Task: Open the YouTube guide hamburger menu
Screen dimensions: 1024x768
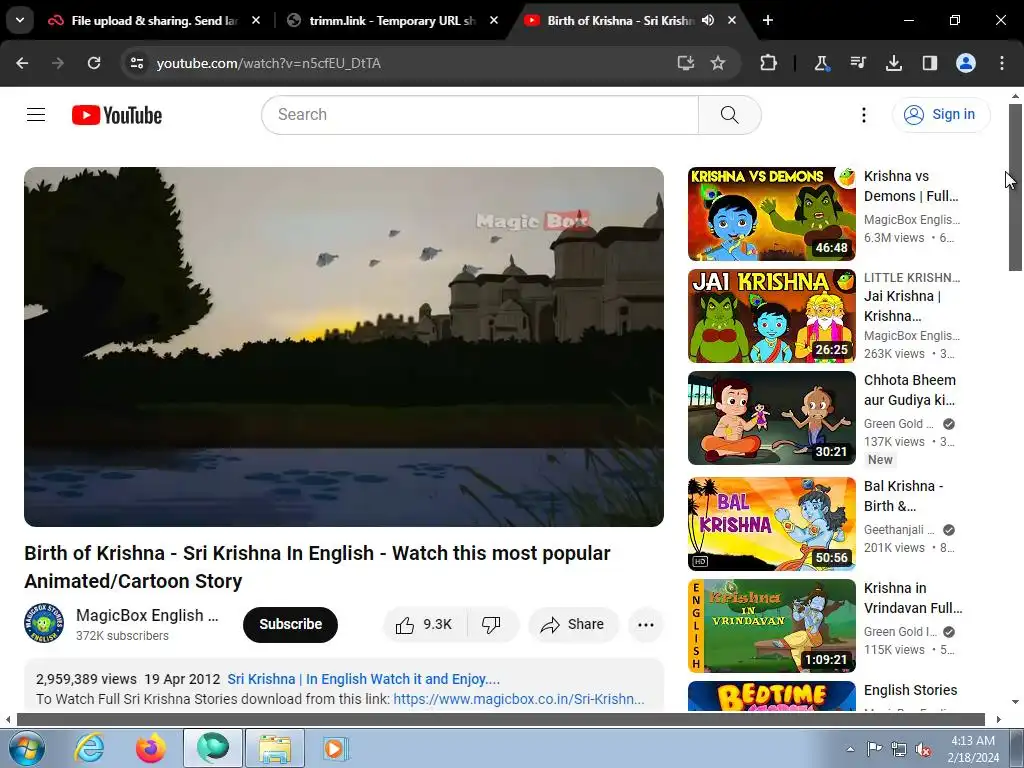Action: (36, 115)
